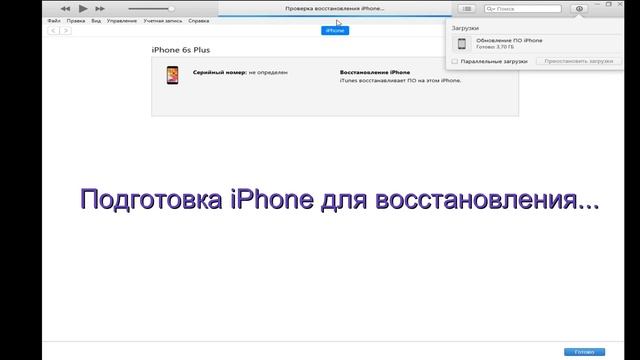
Task: Open the Учетная запись menu
Action: [x=162, y=21]
